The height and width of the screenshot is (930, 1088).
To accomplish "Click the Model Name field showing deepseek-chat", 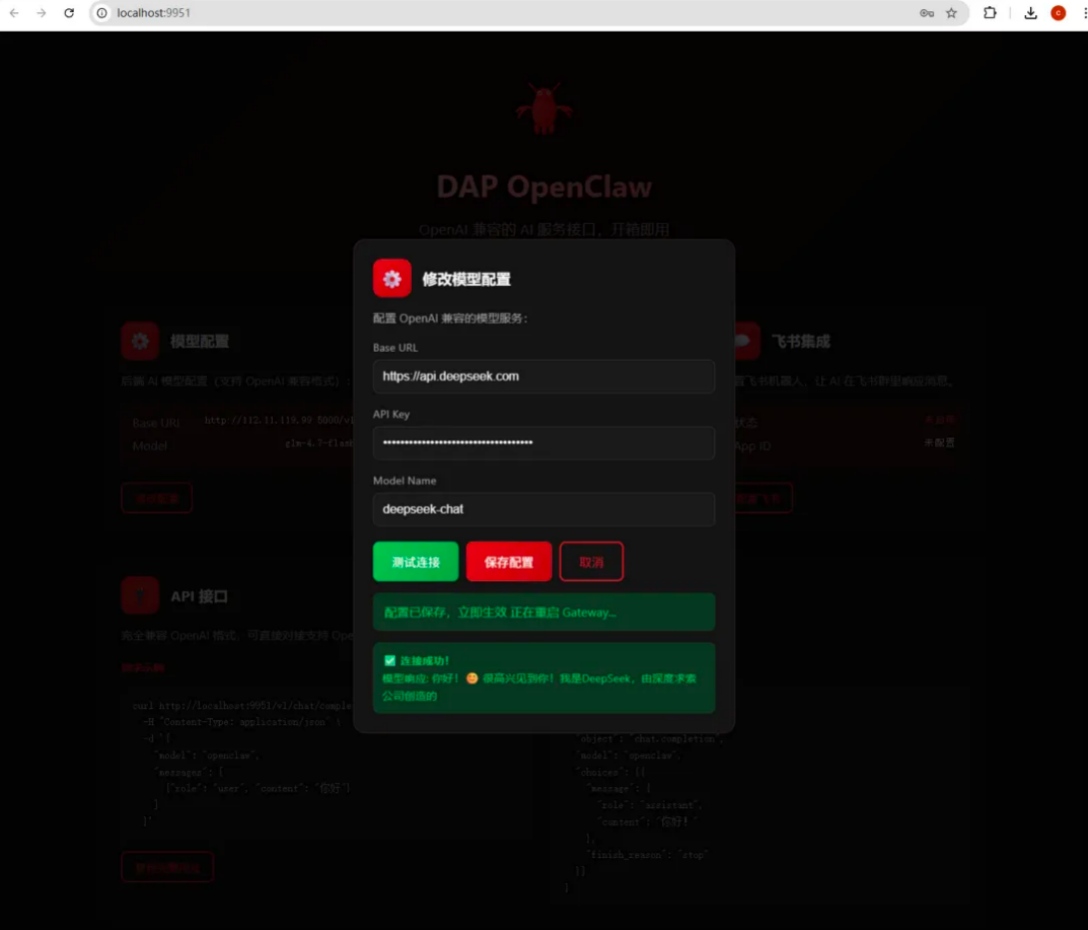I will [x=543, y=509].
